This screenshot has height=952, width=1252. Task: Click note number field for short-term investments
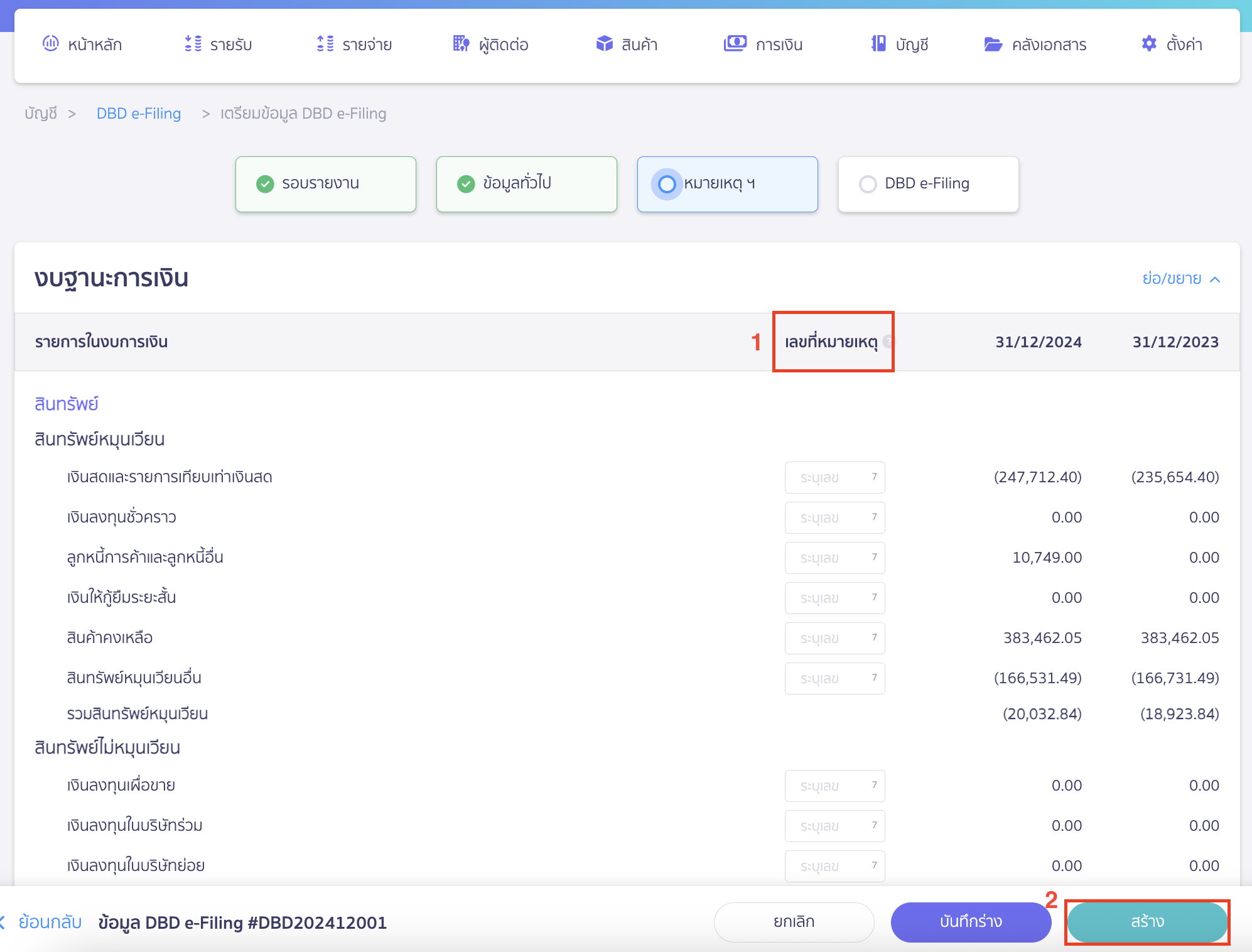834,517
